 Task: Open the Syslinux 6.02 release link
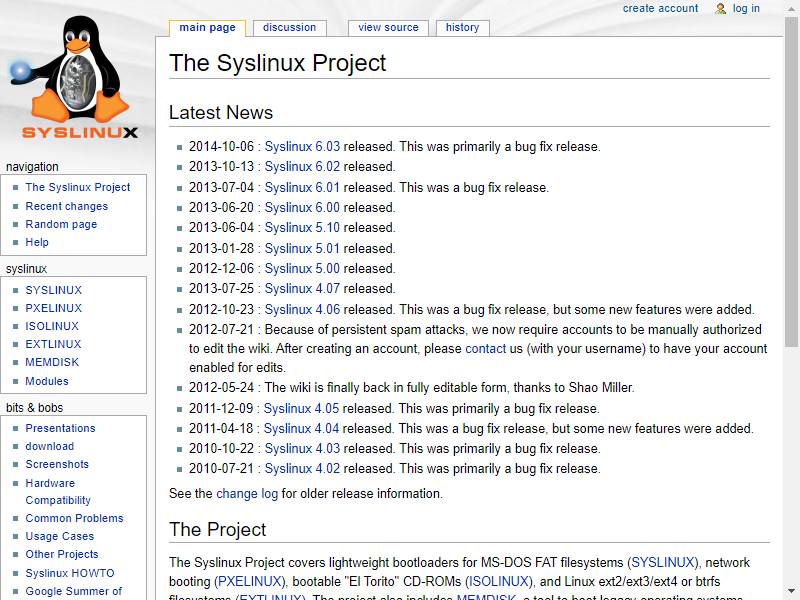coord(302,167)
